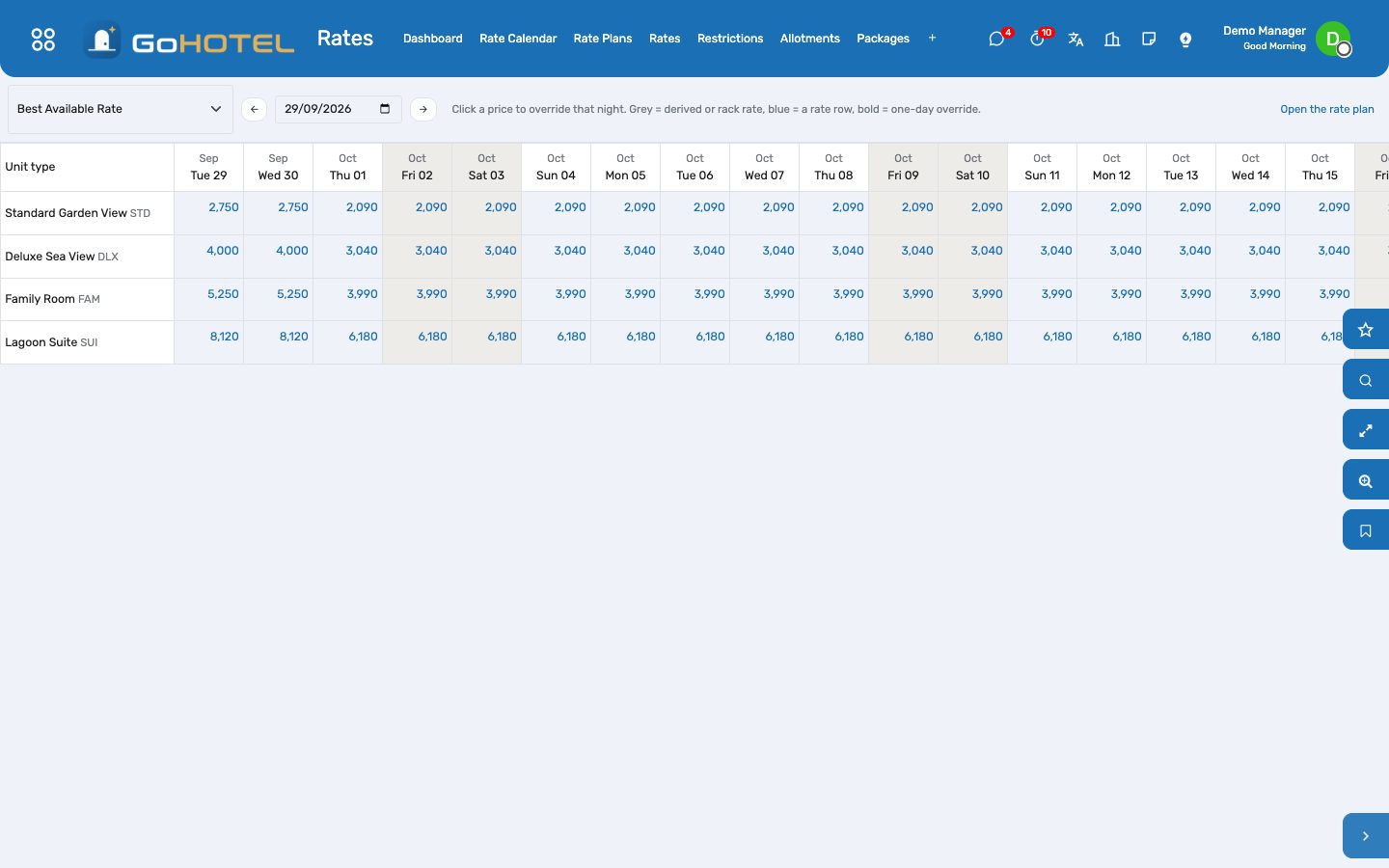Override Deluxe Sea View price for Wed 30

pyautogui.click(x=292, y=251)
